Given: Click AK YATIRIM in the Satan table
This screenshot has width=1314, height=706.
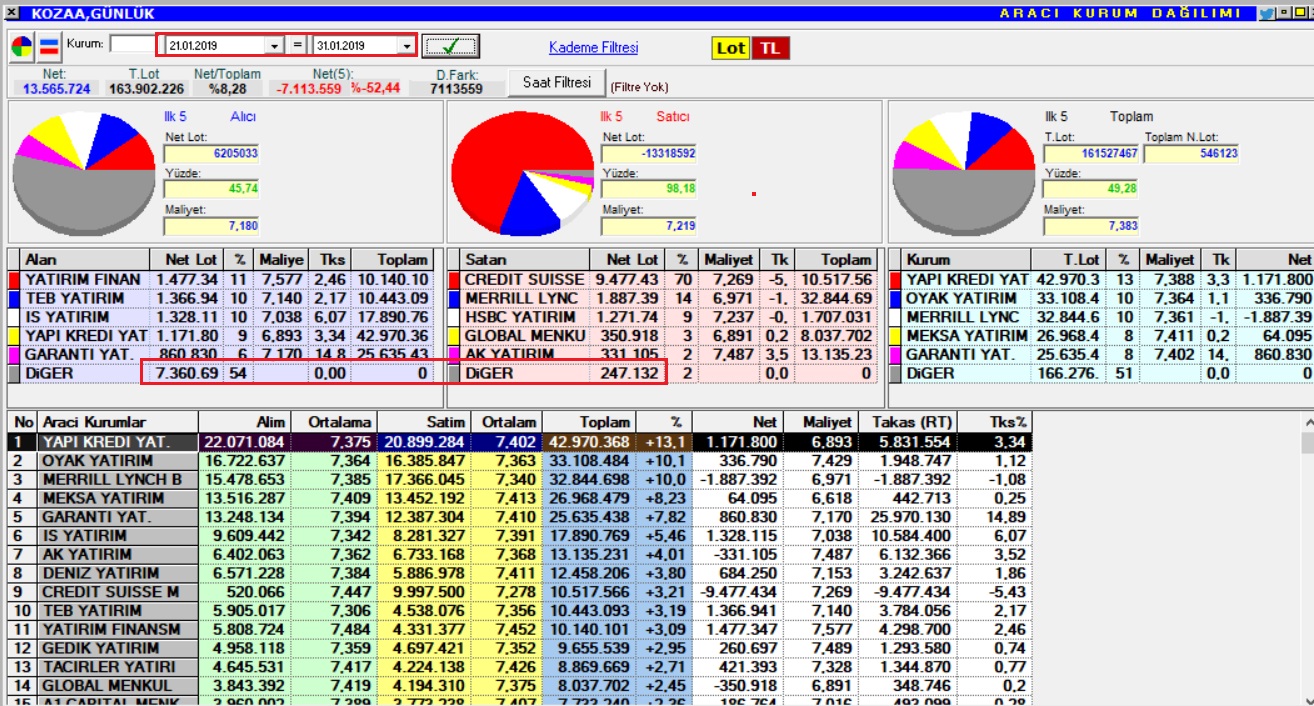Looking at the screenshot, I should 510,354.
